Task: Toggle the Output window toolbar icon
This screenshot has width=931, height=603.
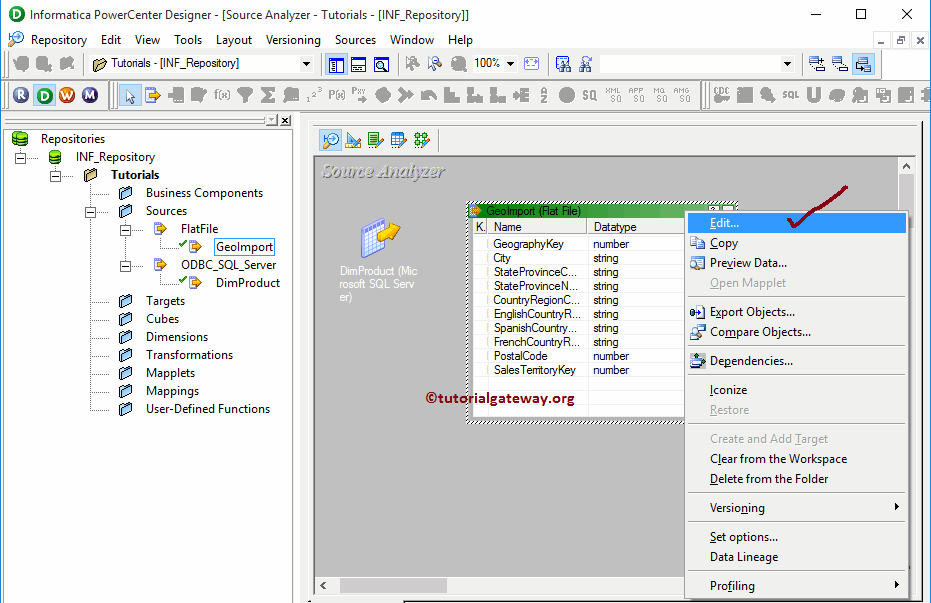Action: (x=359, y=64)
